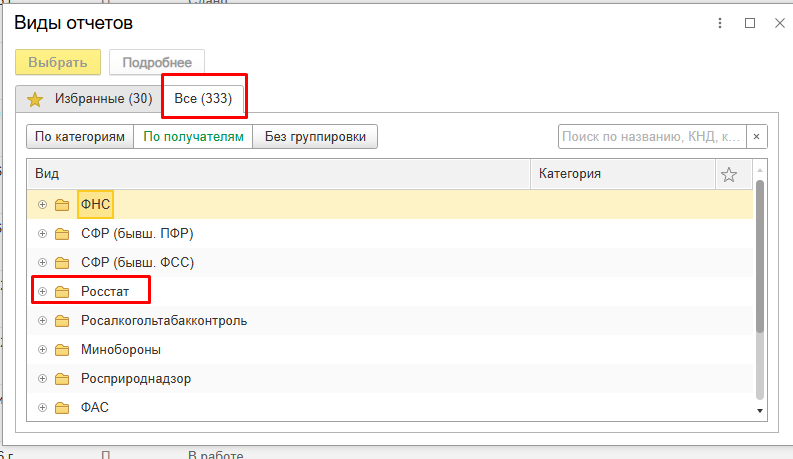793x459 pixels.
Task: Click the Выбрать button
Action: click(x=58, y=62)
